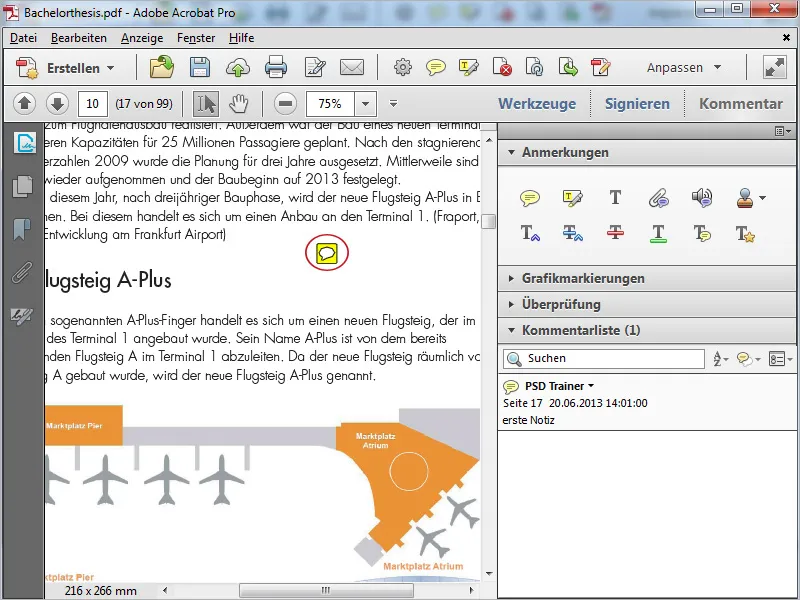Activate the hand pan tool
Image resolution: width=800 pixels, height=600 pixels.
[x=238, y=104]
